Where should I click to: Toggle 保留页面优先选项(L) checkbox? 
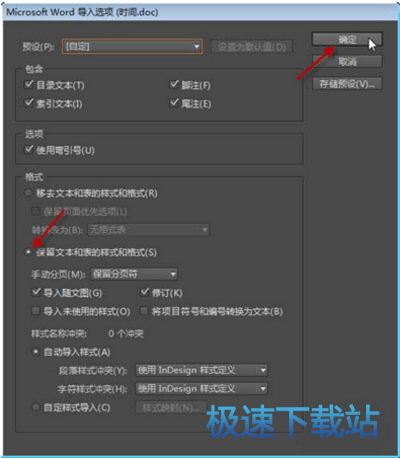[x=35, y=211]
